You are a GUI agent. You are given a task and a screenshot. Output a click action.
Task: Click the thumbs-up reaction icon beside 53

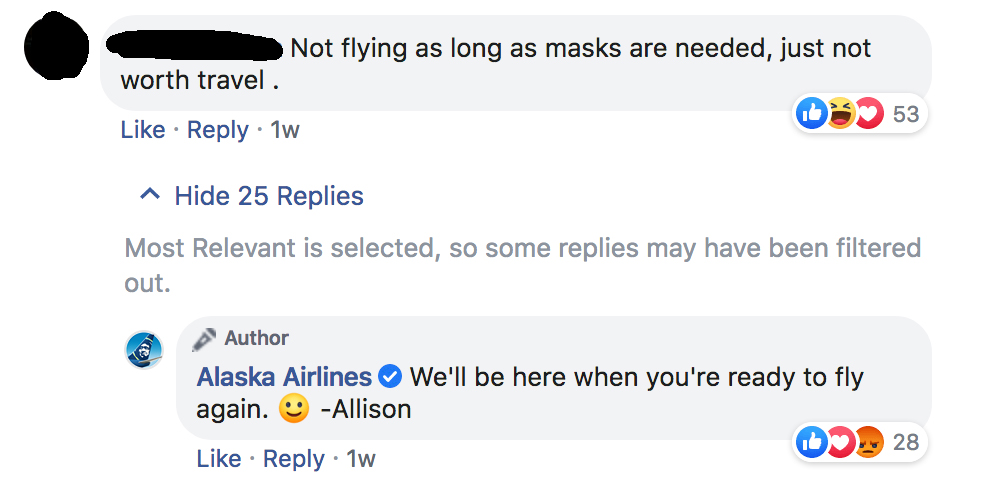point(811,114)
